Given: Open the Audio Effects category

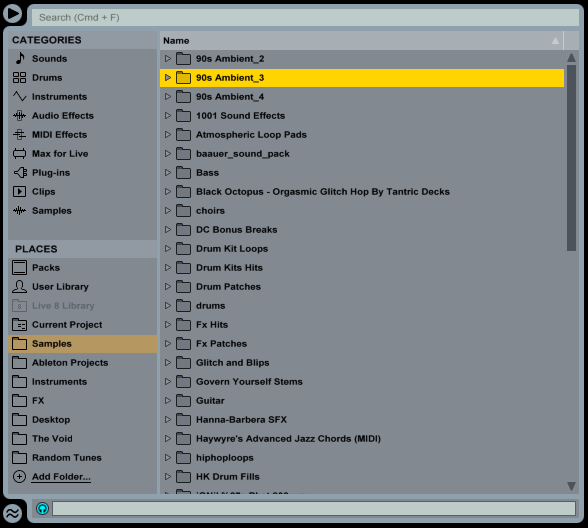Looking at the screenshot, I should pyautogui.click(x=82, y=116).
